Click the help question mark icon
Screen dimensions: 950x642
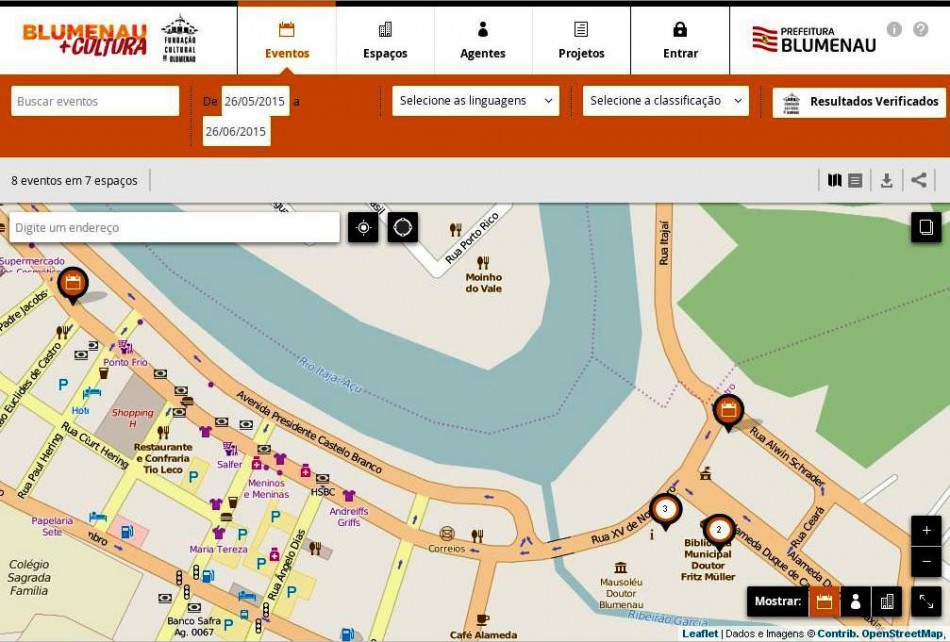pyautogui.click(x=920, y=29)
